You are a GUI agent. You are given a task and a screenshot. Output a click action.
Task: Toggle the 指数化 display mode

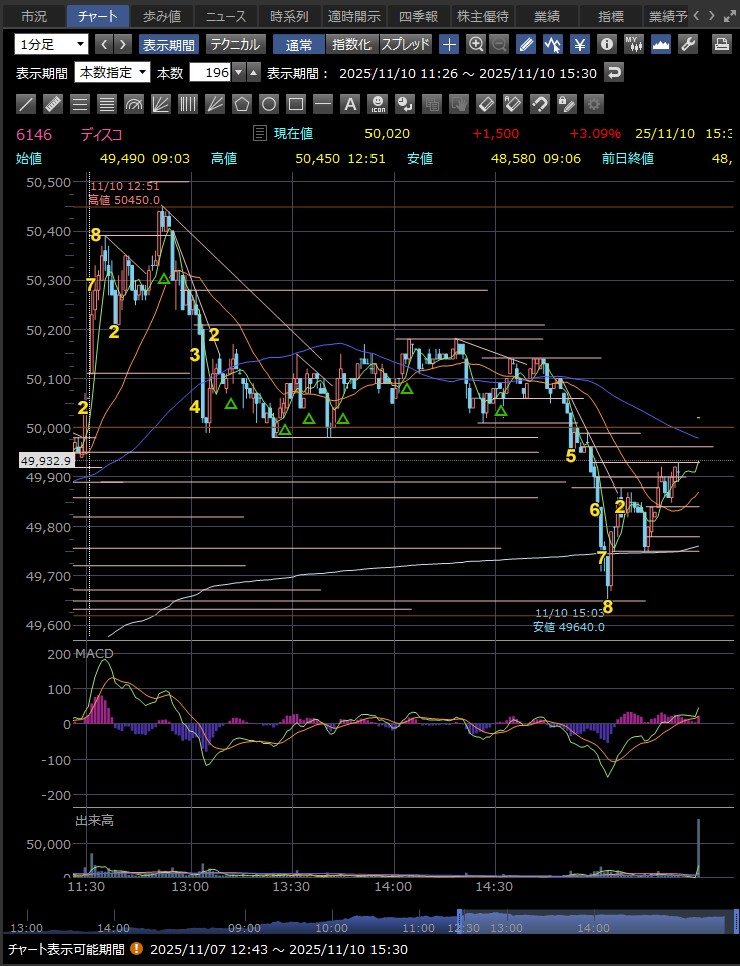click(351, 44)
